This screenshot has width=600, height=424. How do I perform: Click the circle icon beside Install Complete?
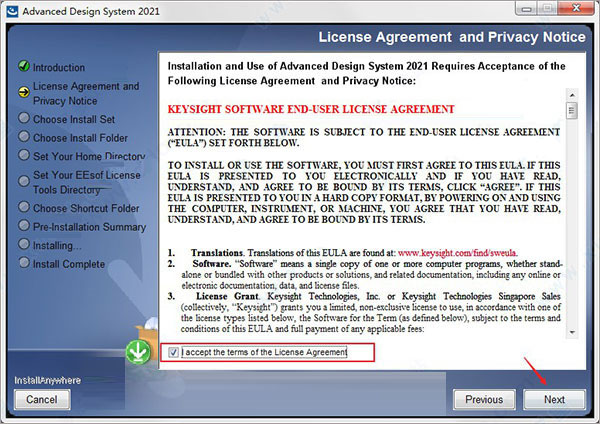[x=24, y=263]
